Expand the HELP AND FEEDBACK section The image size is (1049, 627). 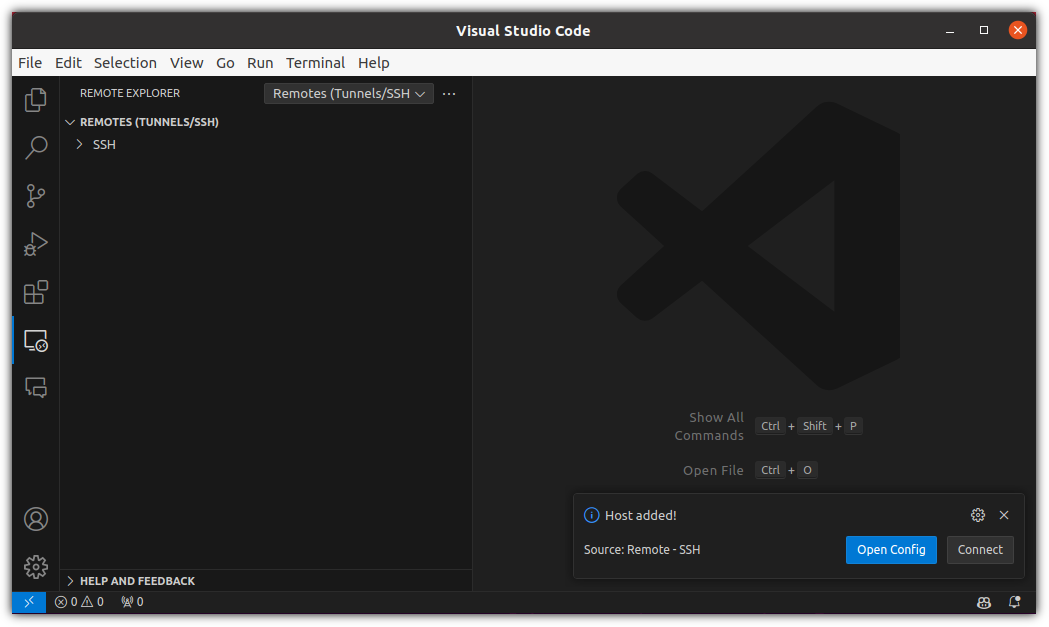pos(137,581)
